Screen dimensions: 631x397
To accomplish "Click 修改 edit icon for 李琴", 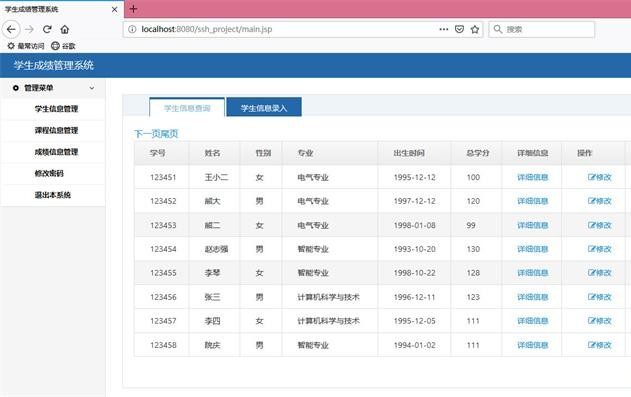I will (x=600, y=273).
